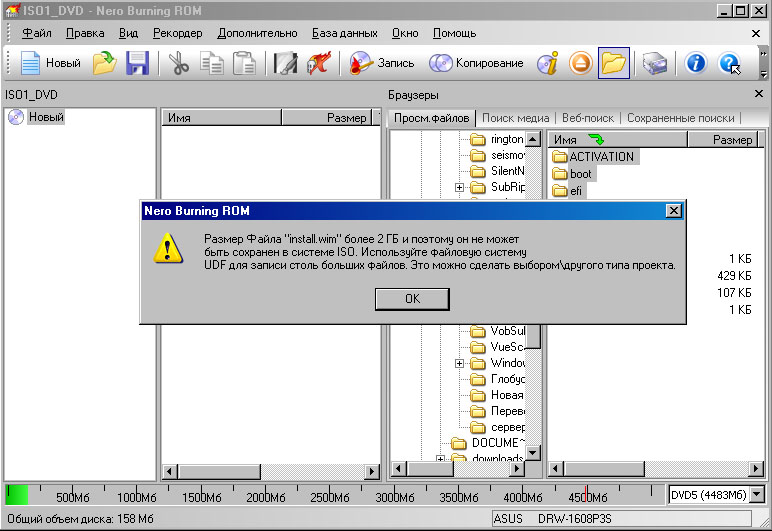The image size is (772, 531).
Task: Switch to the Поиск медиа tab
Action: [515, 118]
